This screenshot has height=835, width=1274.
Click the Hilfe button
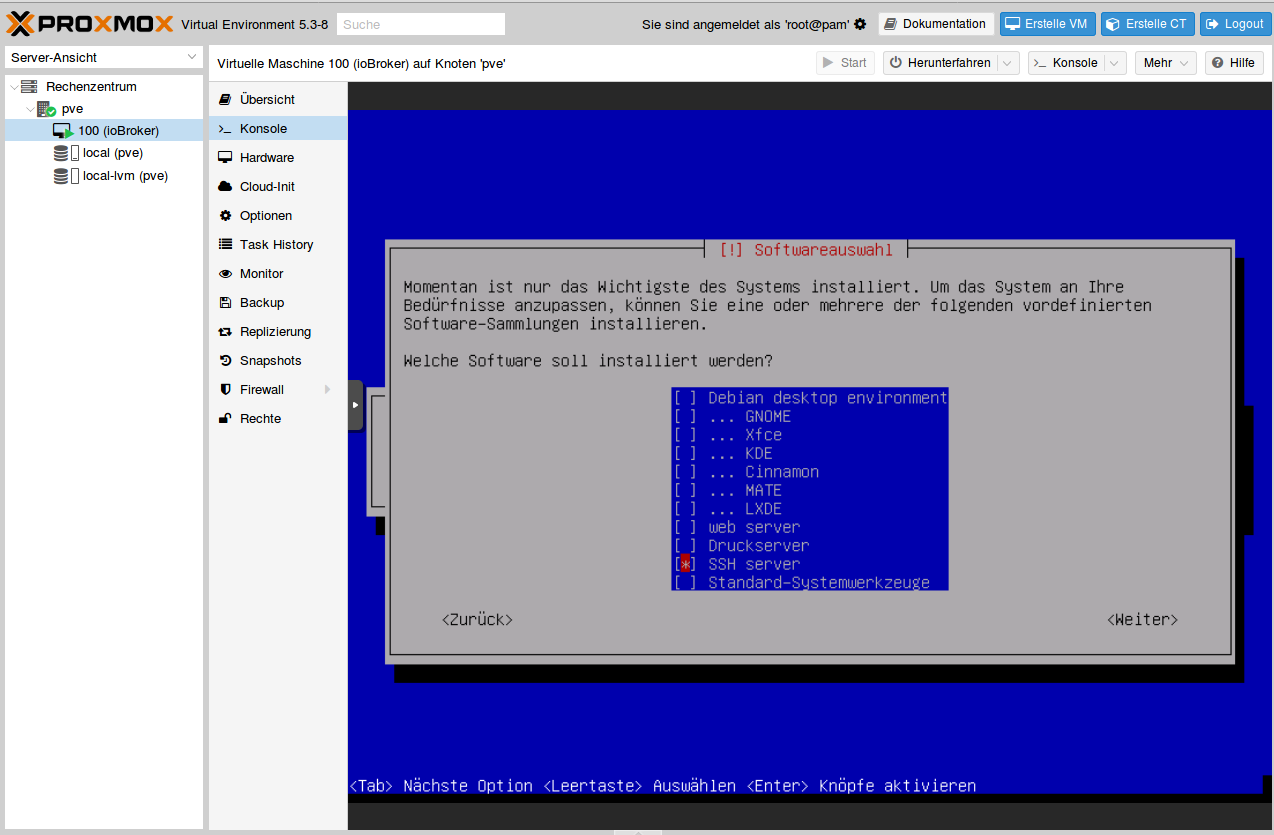point(1233,63)
